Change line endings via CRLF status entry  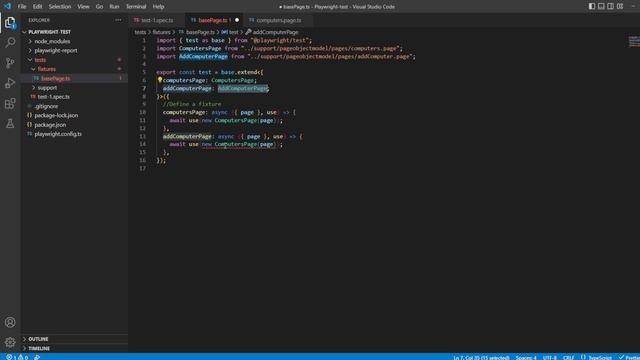pos(568,358)
